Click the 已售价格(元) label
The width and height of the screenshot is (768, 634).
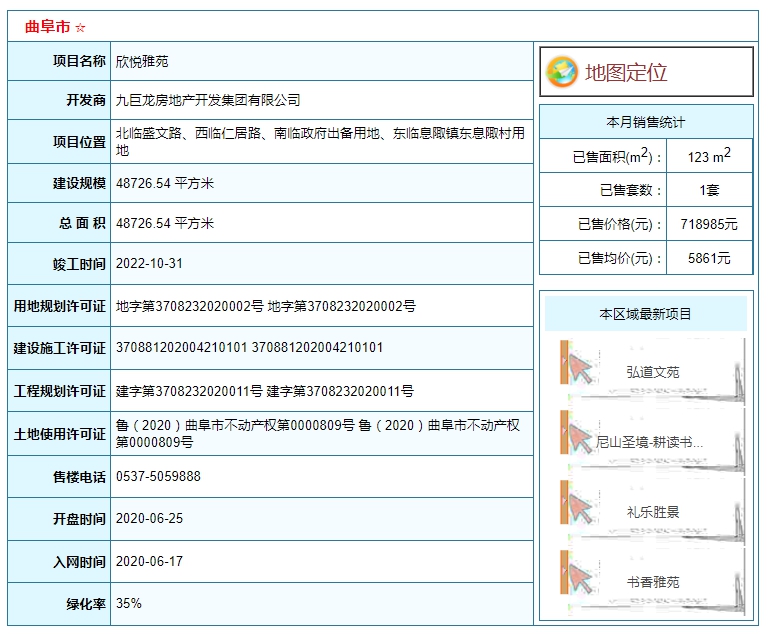click(x=619, y=224)
